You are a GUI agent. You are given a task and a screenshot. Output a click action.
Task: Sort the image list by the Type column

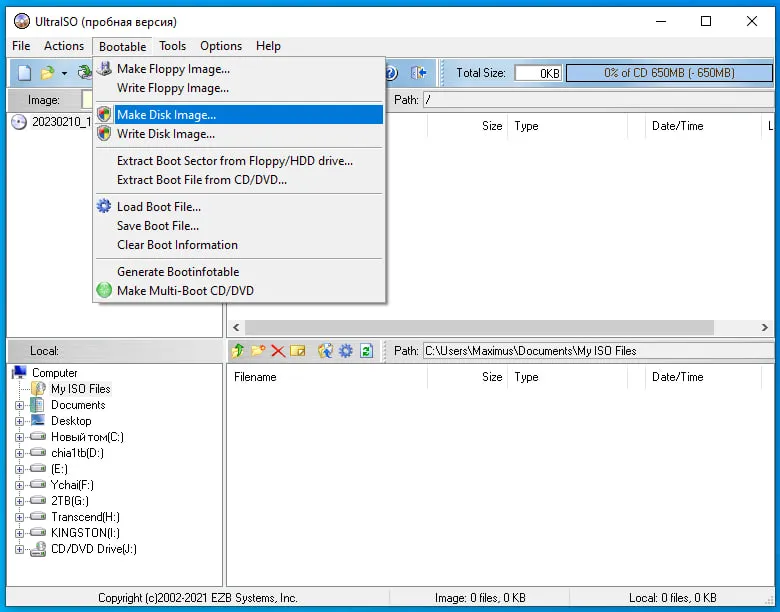pyautogui.click(x=568, y=126)
